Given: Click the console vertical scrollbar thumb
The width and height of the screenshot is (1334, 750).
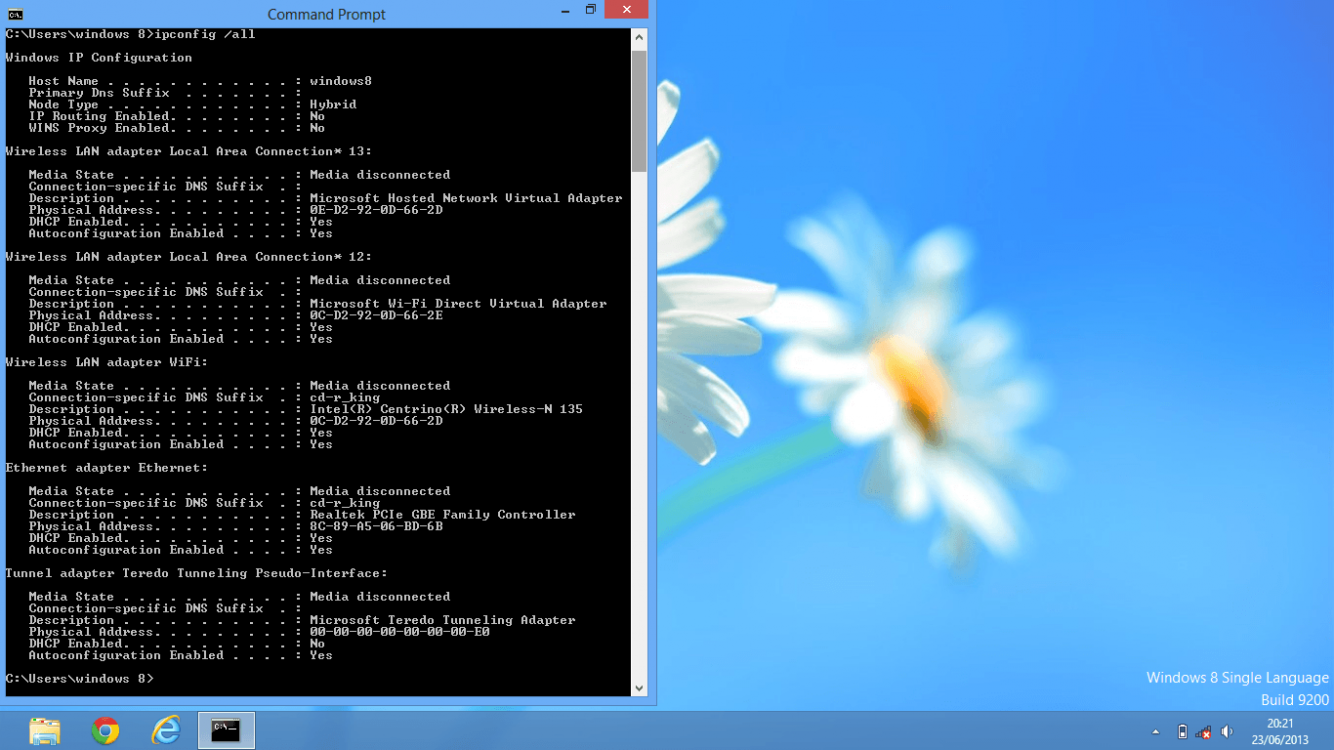Looking at the screenshot, I should pyautogui.click(x=639, y=110).
